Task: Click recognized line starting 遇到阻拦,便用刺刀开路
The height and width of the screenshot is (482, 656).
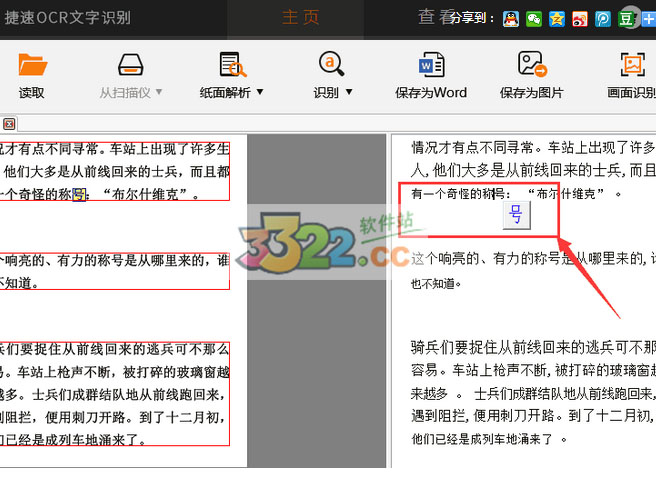Action: click(533, 416)
